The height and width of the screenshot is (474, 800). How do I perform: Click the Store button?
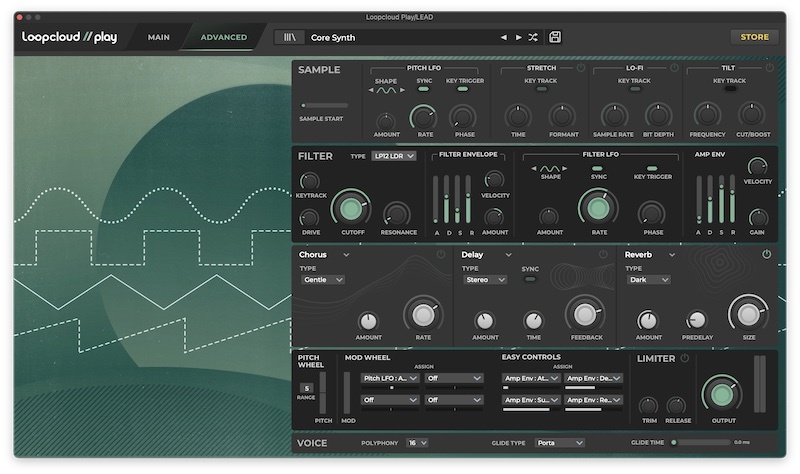tap(754, 37)
